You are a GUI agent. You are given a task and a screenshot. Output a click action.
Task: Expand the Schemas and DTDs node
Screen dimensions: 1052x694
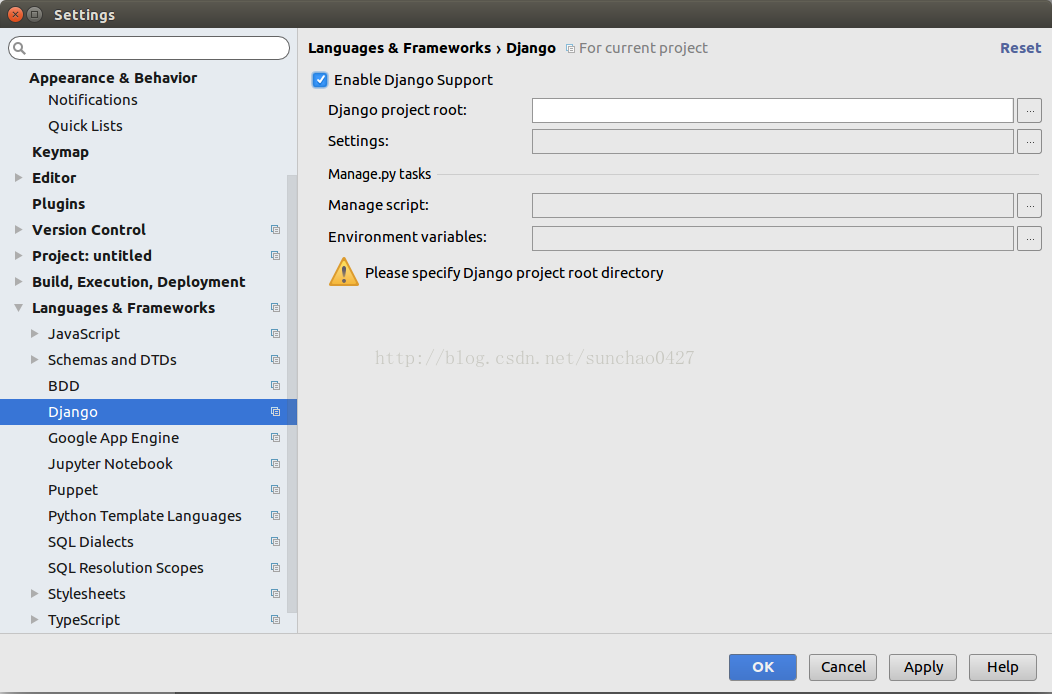pyautogui.click(x=34, y=360)
